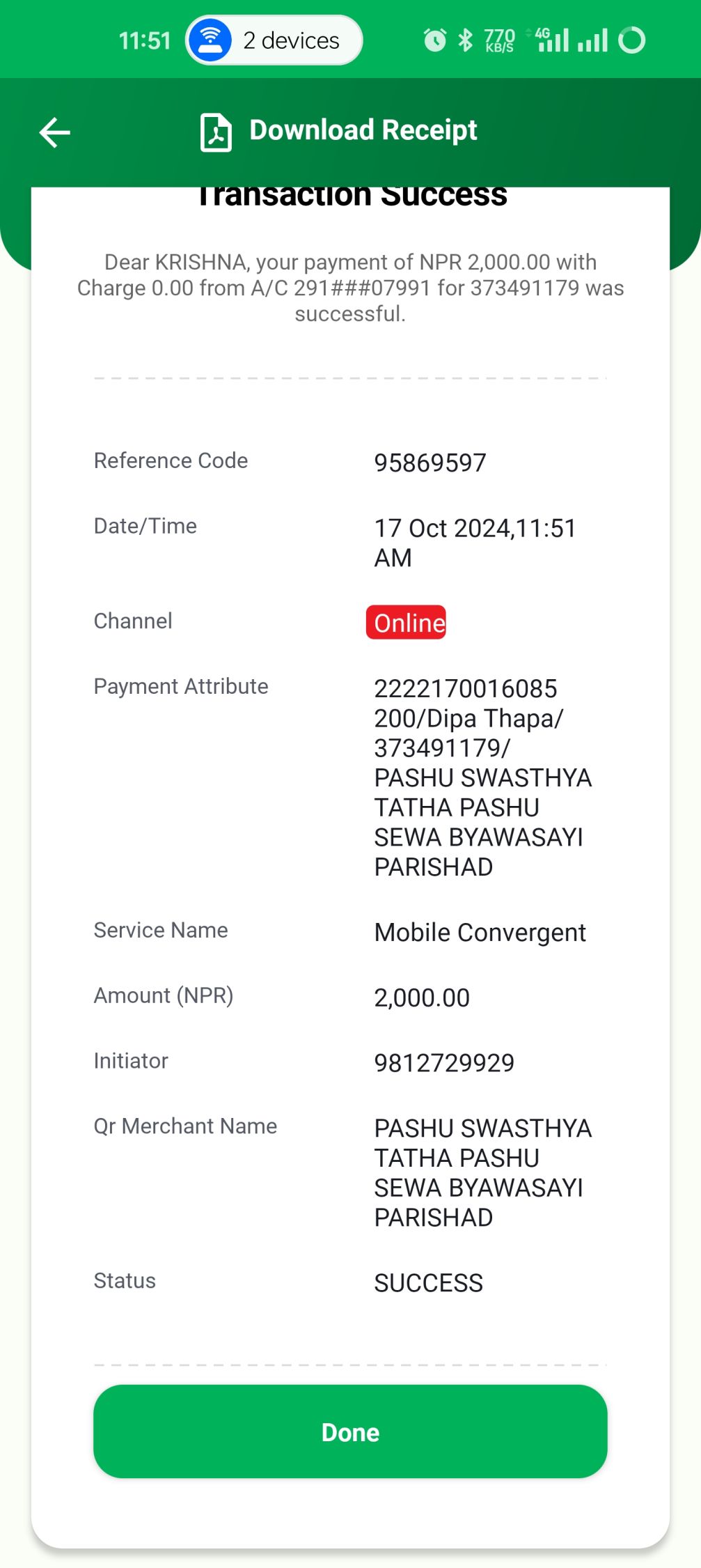
Task: Tap the 17 Oct 2024 date value
Action: (475, 543)
